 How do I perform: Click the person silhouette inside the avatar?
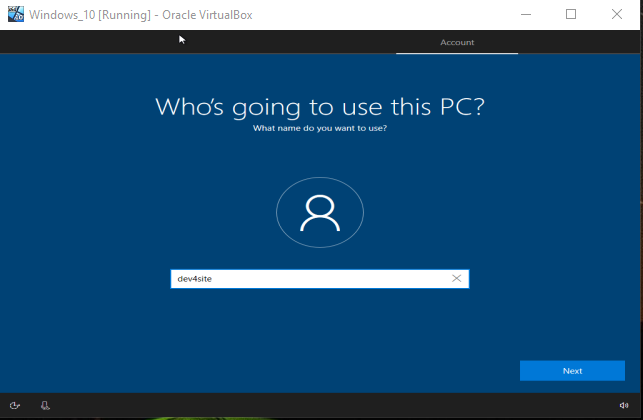tap(319, 212)
